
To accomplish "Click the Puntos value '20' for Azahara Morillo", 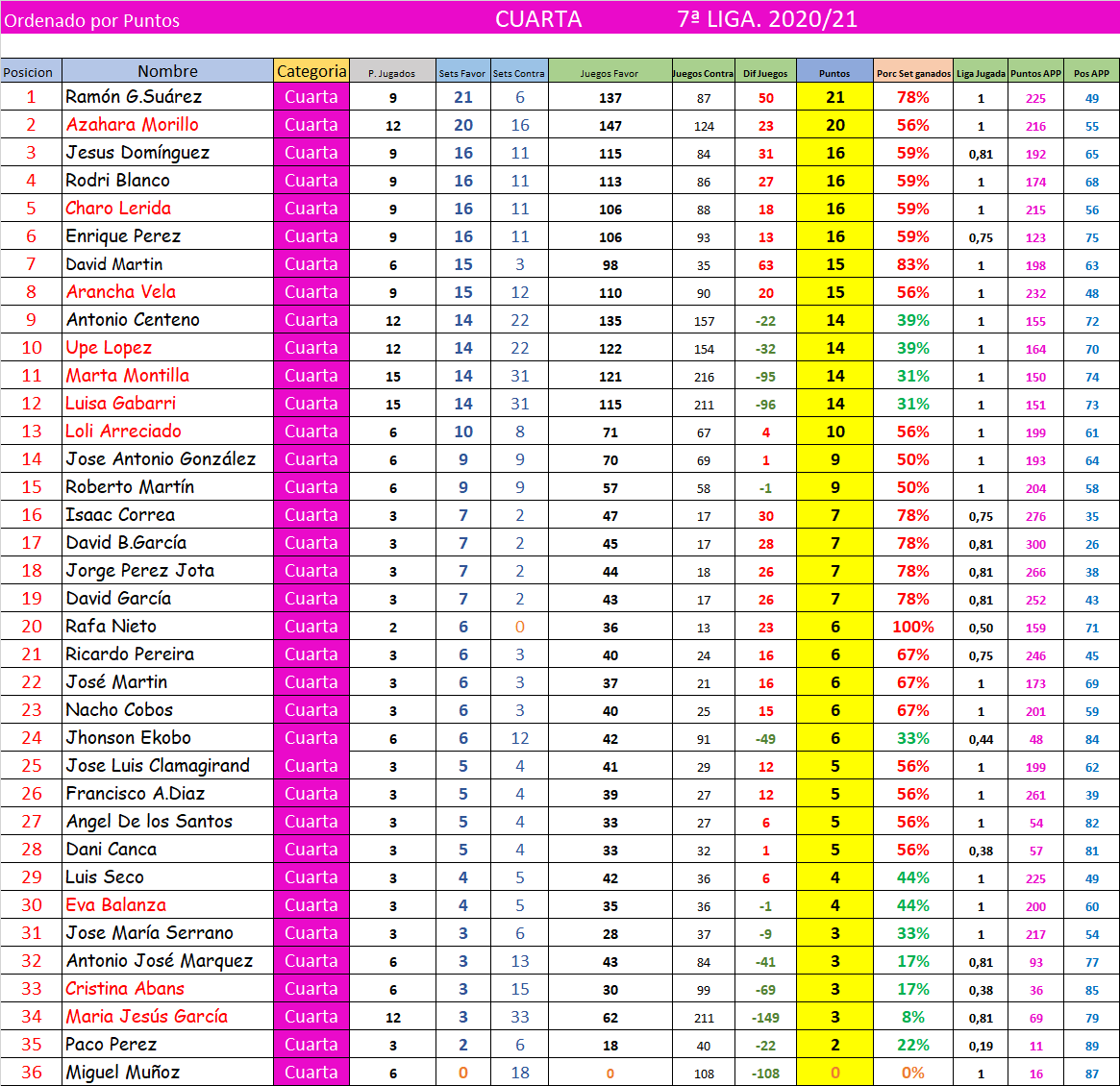I will (x=835, y=125).
